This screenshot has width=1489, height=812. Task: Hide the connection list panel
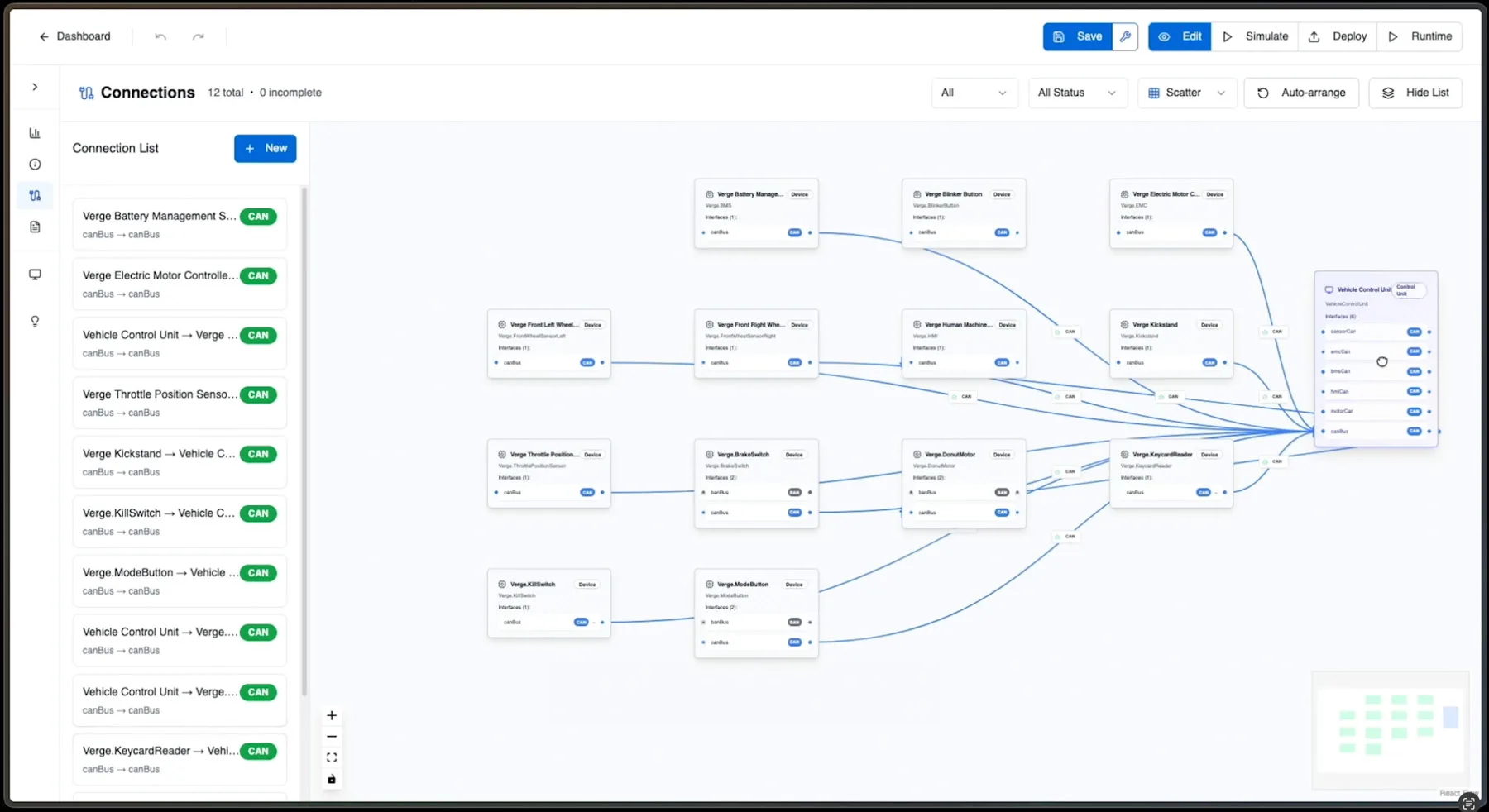pyautogui.click(x=1415, y=93)
